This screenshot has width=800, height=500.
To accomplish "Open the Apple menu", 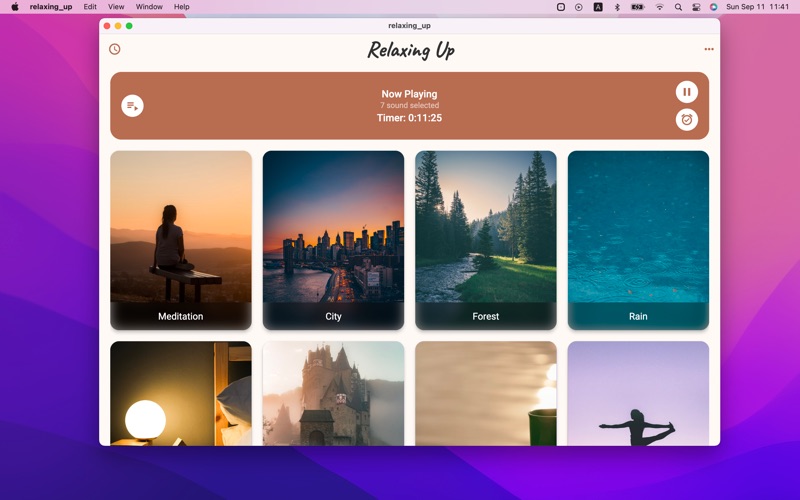I will point(15,7).
